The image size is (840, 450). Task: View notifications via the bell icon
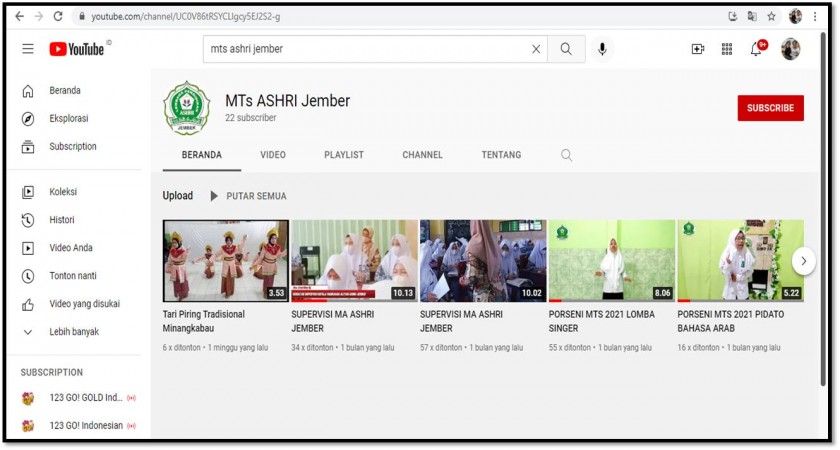[x=756, y=49]
